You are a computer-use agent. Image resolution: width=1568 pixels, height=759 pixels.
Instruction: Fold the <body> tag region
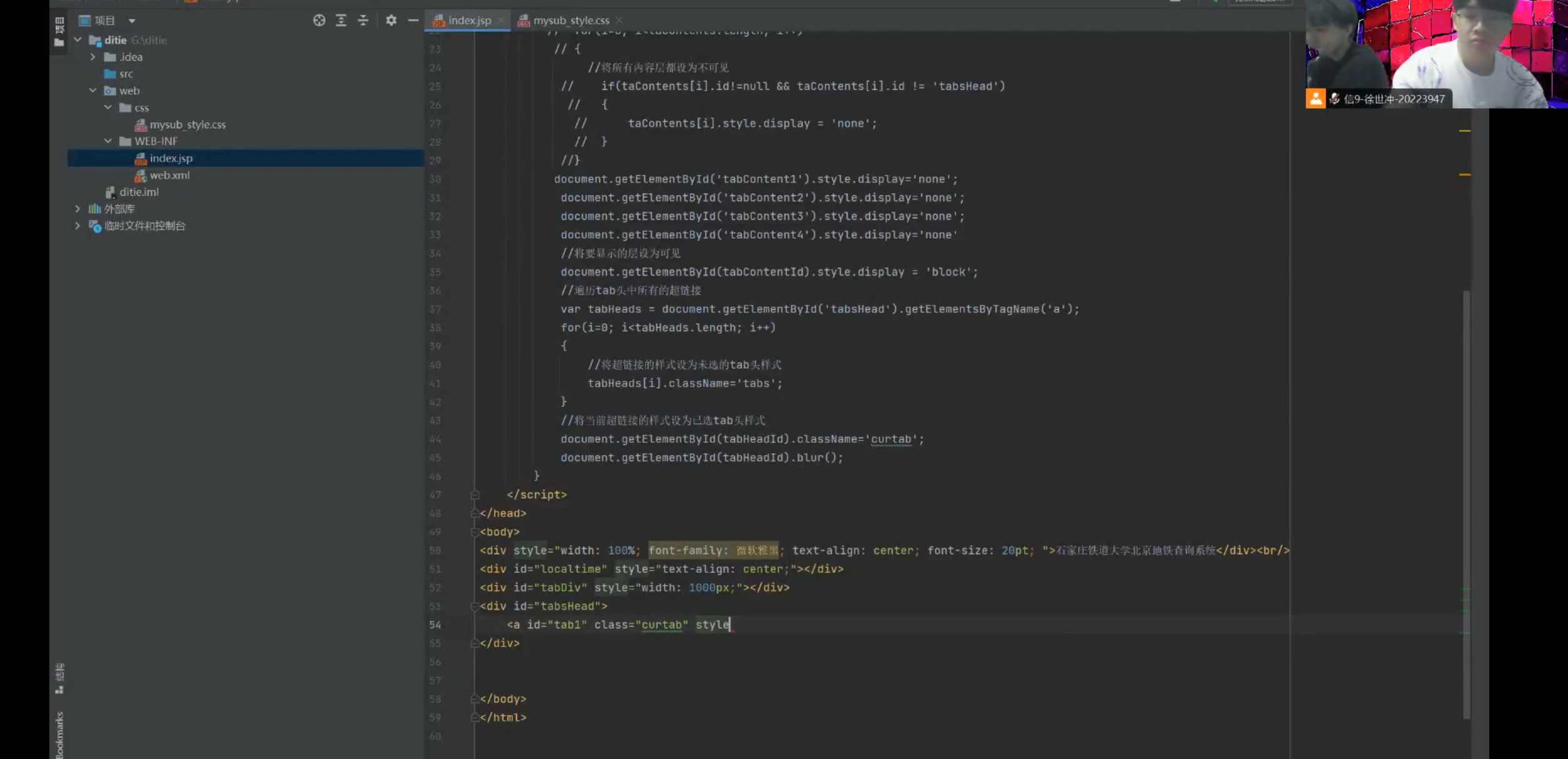pyautogui.click(x=475, y=532)
